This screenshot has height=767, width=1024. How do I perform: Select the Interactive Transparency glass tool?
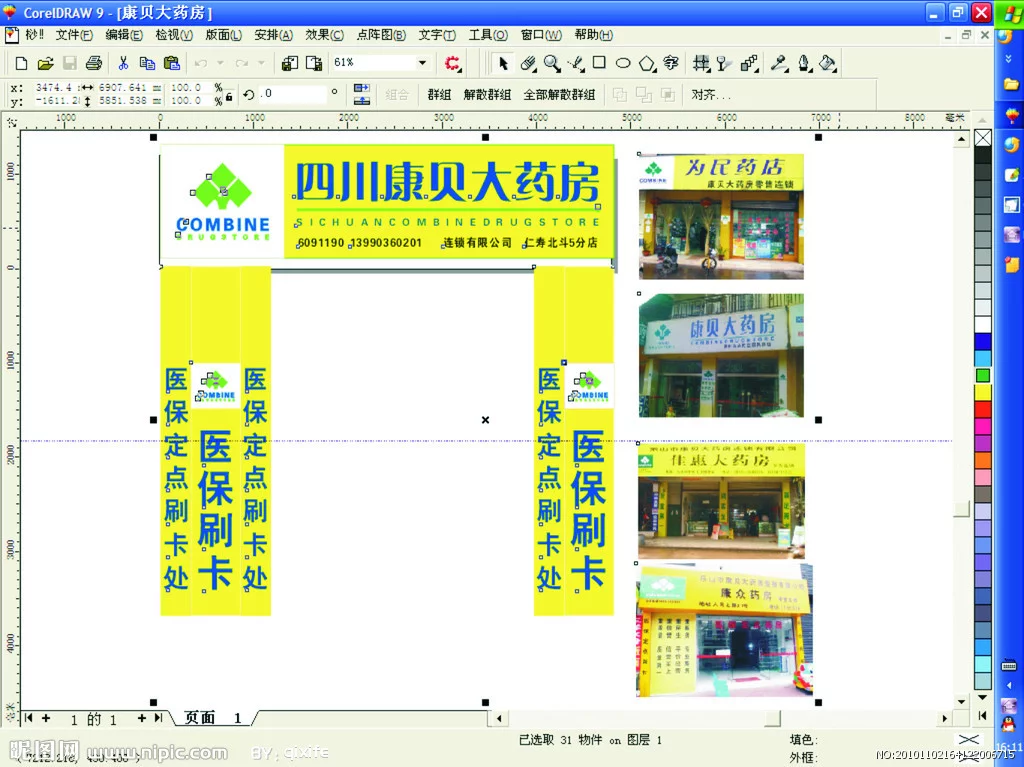(723, 63)
